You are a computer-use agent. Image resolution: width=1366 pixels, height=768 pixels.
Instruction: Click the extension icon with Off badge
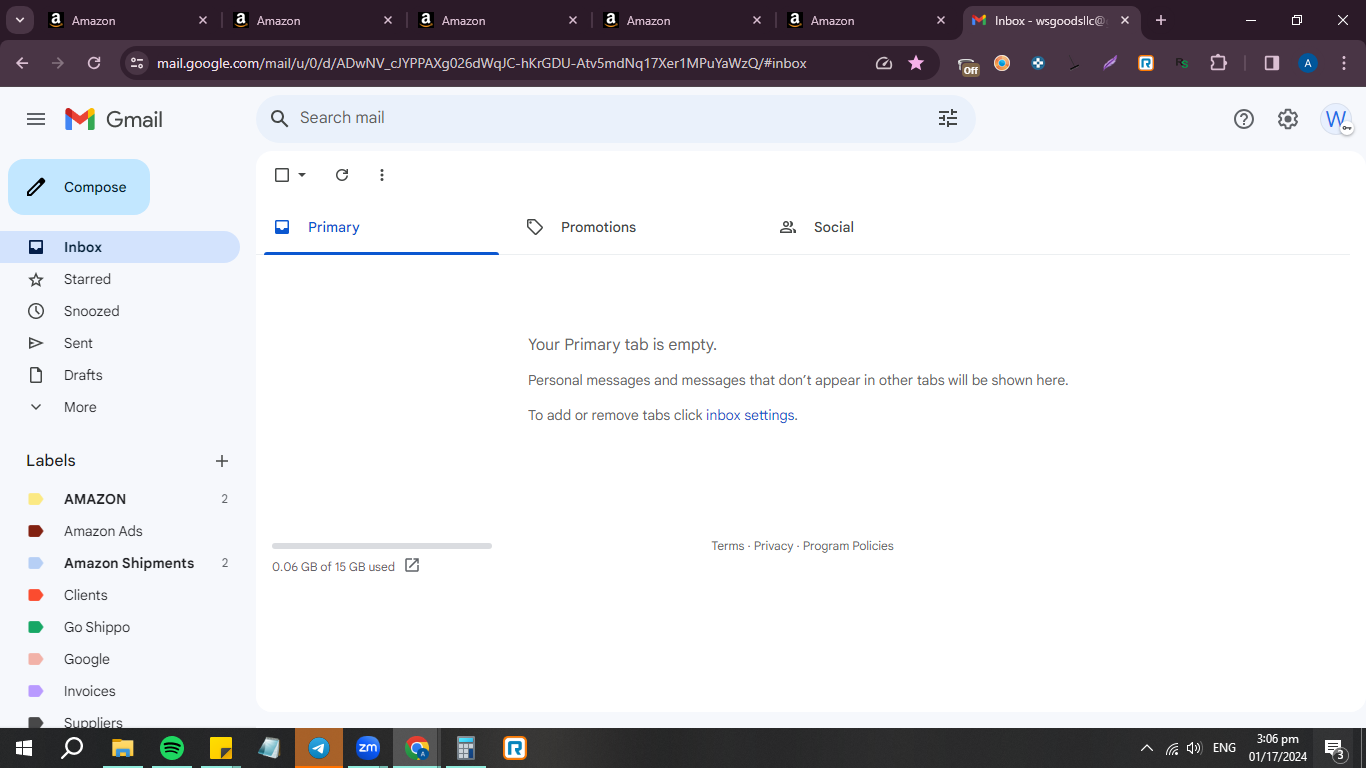[x=968, y=65]
